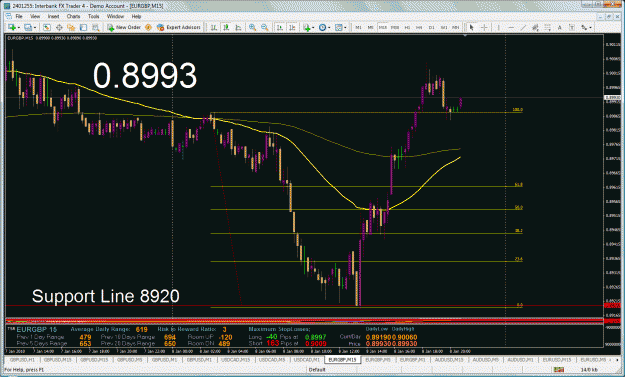Click the Indicators list icon
Image resolution: width=625 pixels, height=377 pixels.
(x=306, y=27)
